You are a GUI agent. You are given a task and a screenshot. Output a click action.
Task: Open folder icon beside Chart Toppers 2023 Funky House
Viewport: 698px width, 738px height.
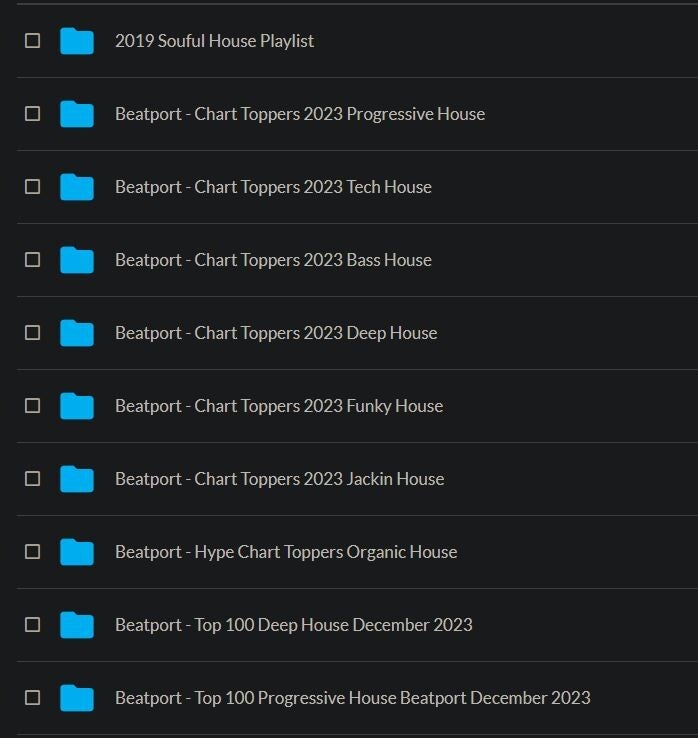(x=77, y=406)
